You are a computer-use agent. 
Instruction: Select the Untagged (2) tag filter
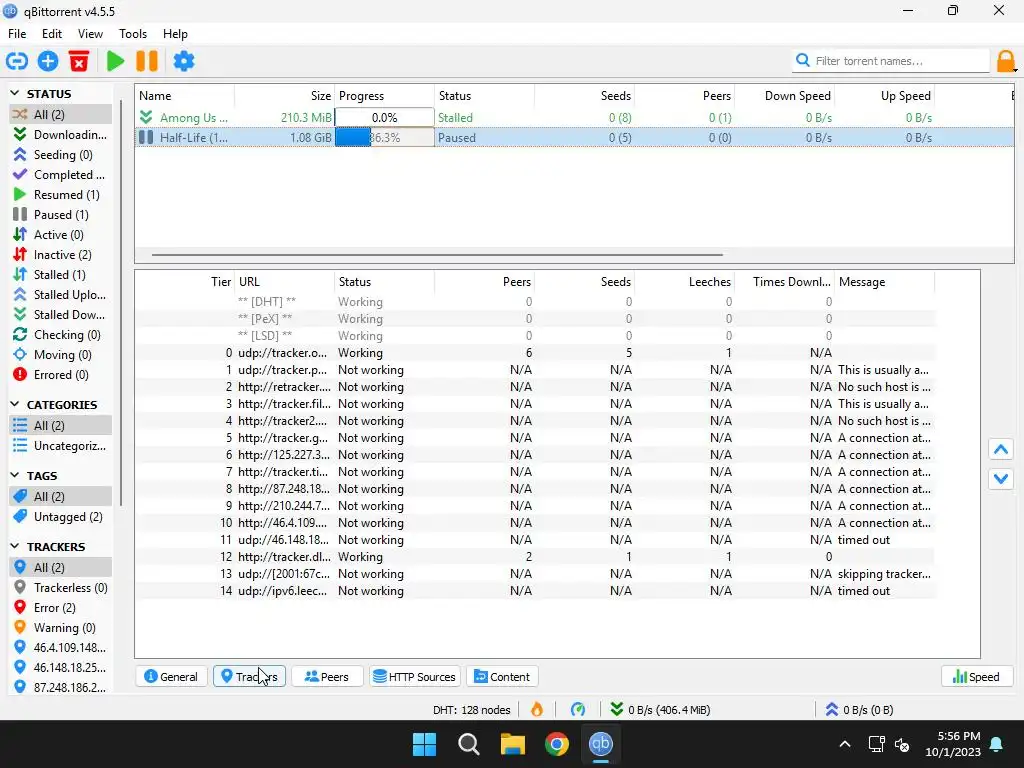pyautogui.click(x=61, y=517)
